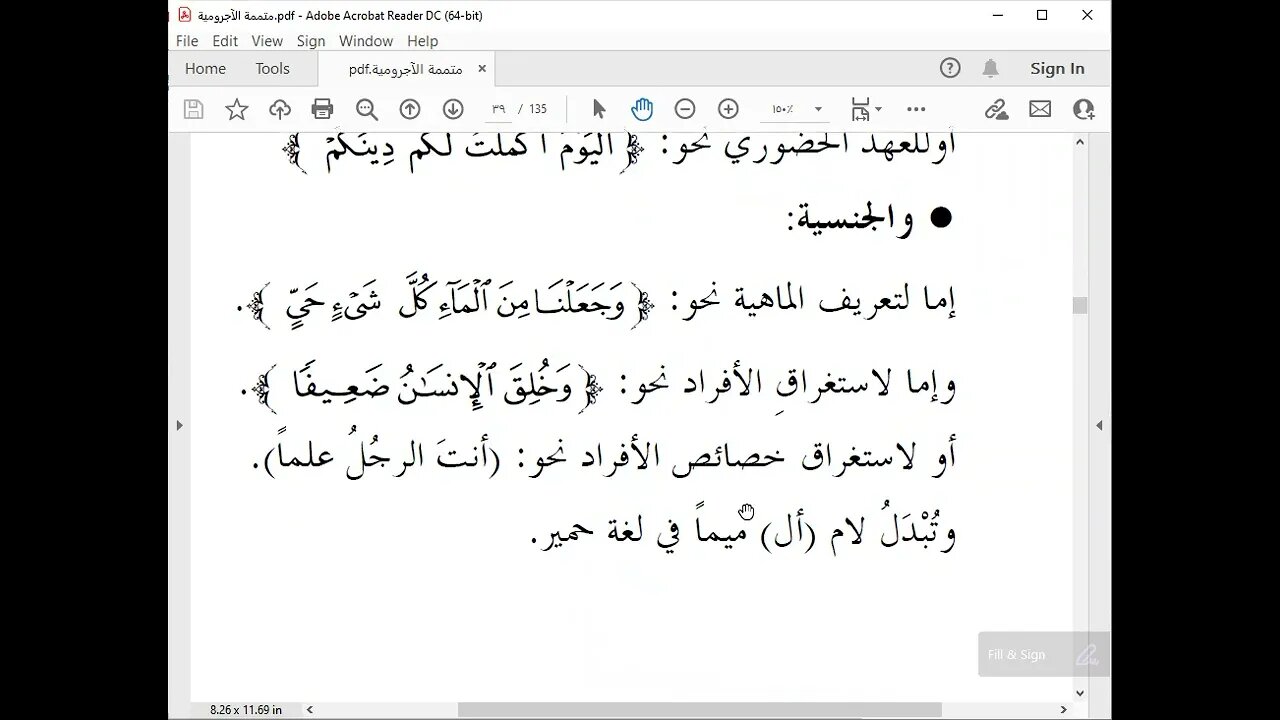Zoom out with the minus circle
The width and height of the screenshot is (1280, 720).
click(685, 109)
